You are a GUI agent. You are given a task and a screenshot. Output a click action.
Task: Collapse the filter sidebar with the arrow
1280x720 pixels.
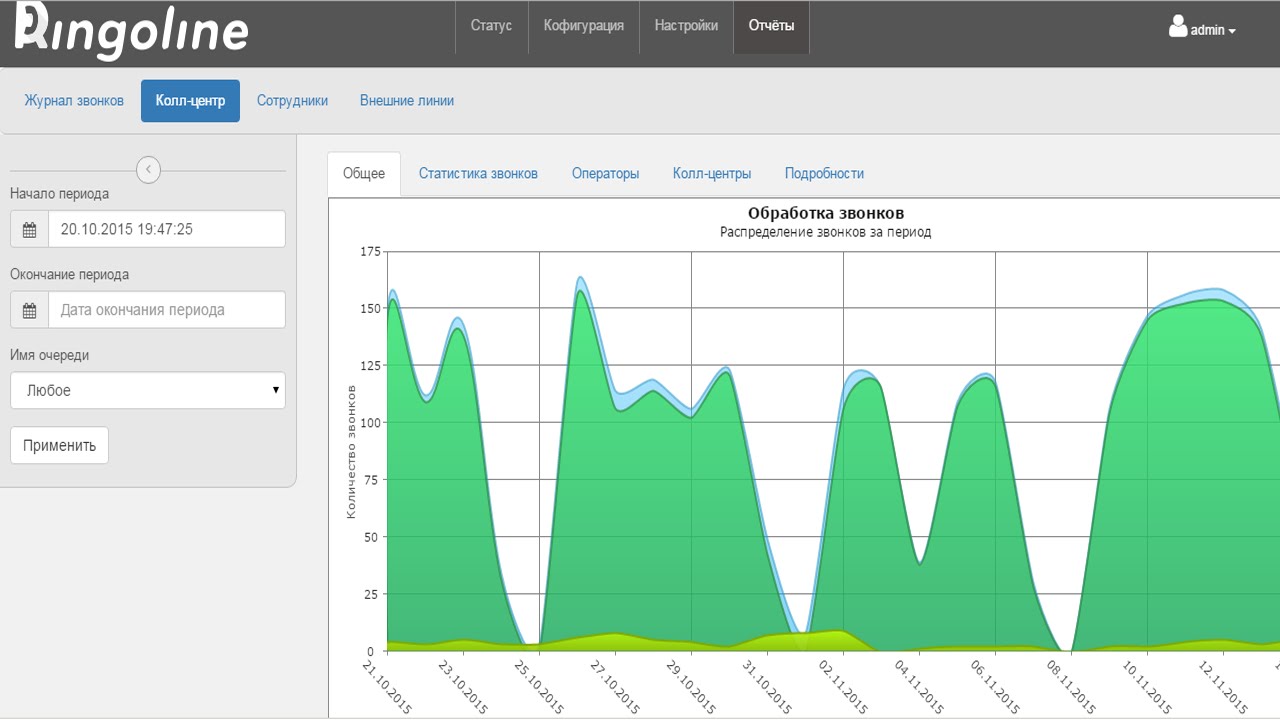pyautogui.click(x=148, y=170)
